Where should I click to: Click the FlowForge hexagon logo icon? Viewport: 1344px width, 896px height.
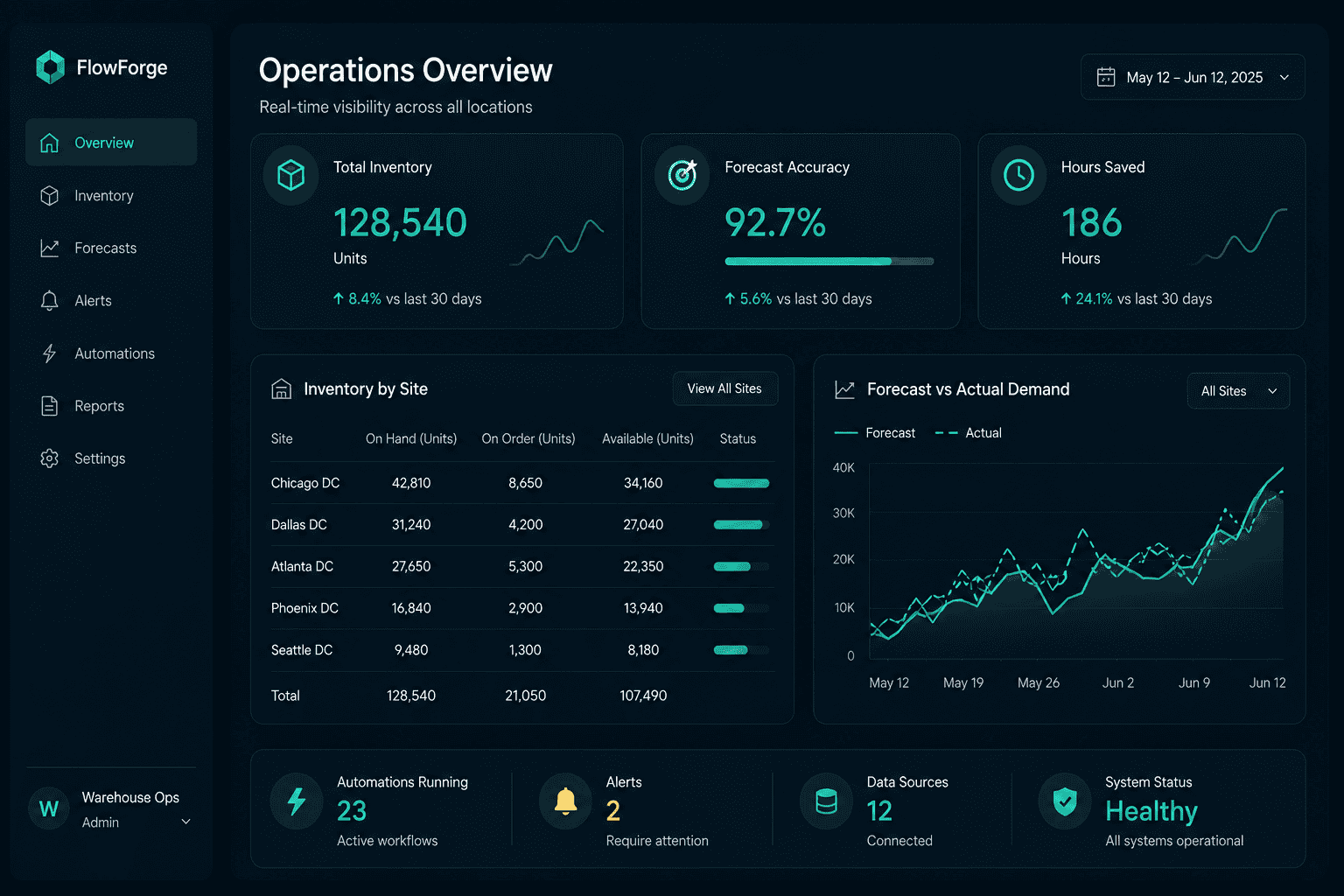(x=50, y=67)
